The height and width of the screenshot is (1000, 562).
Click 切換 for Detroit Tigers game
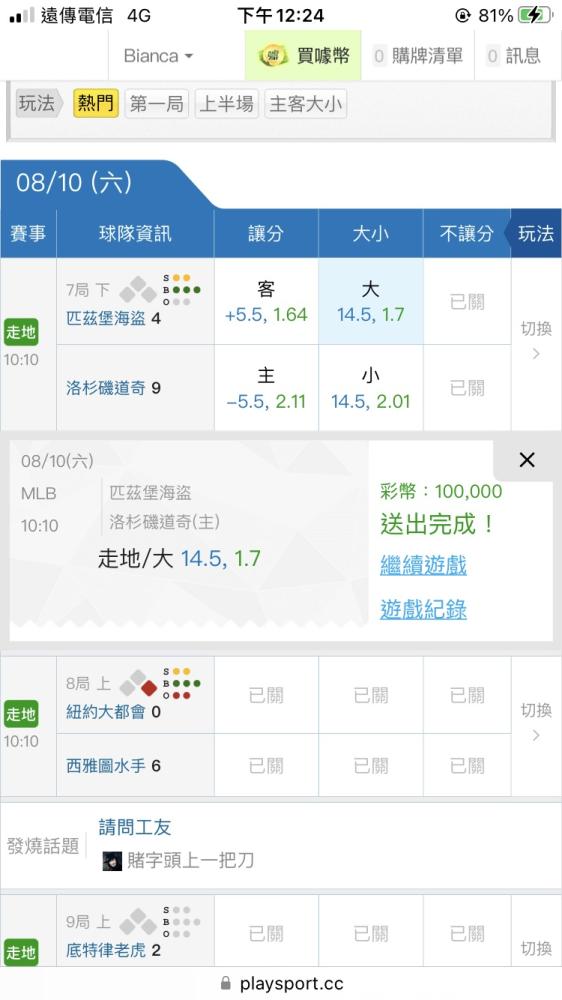tap(536, 948)
